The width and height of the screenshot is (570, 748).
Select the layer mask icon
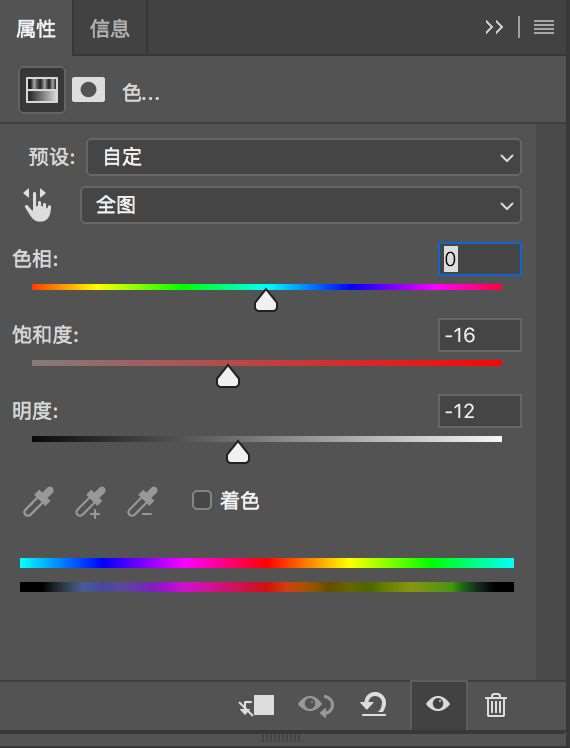[88, 90]
